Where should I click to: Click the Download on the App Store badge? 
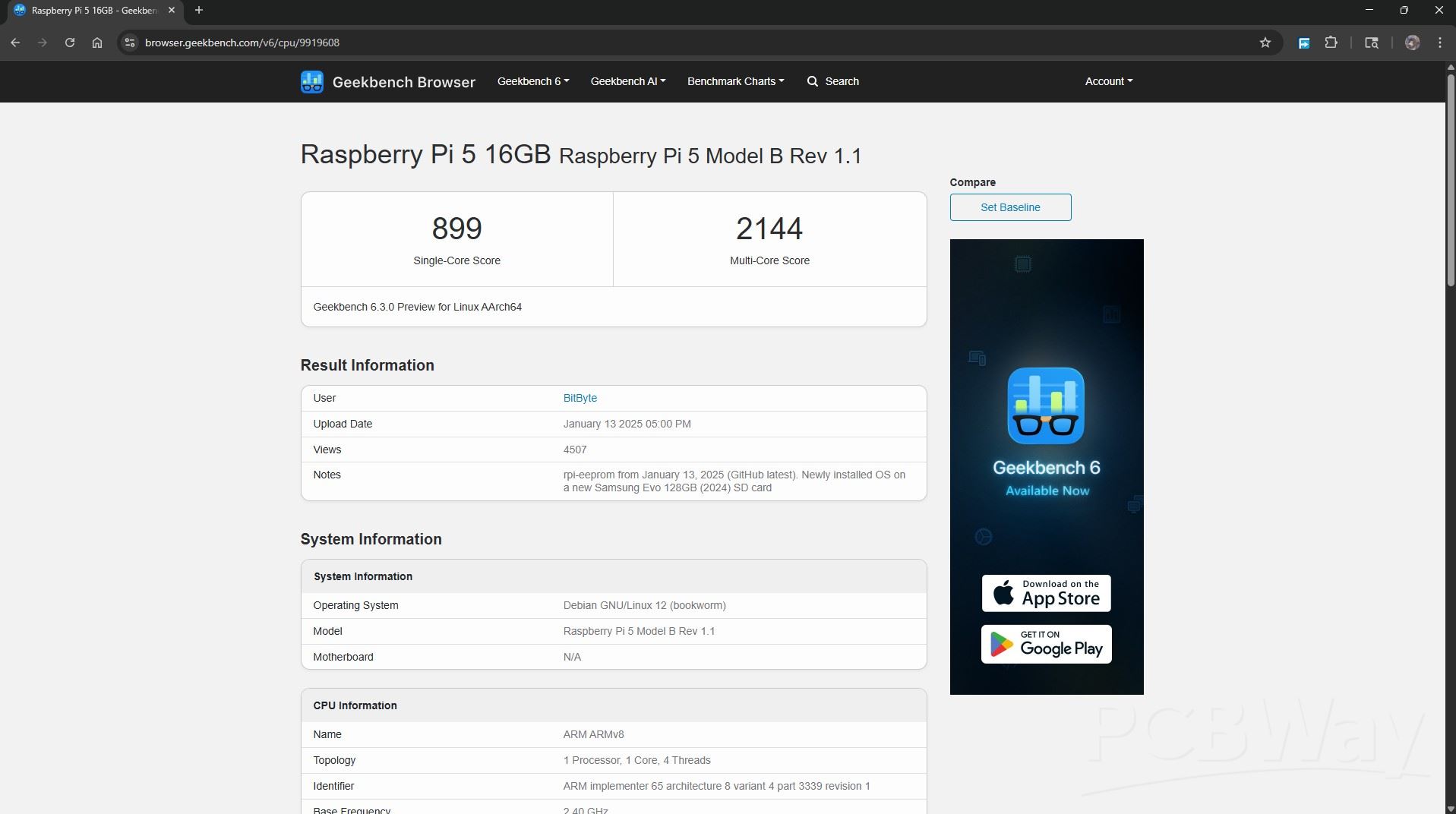[x=1046, y=593]
